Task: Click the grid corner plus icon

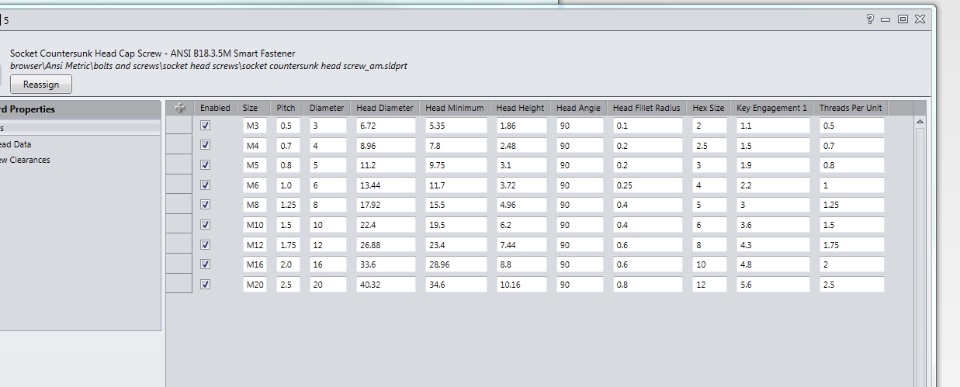Action: [179, 108]
